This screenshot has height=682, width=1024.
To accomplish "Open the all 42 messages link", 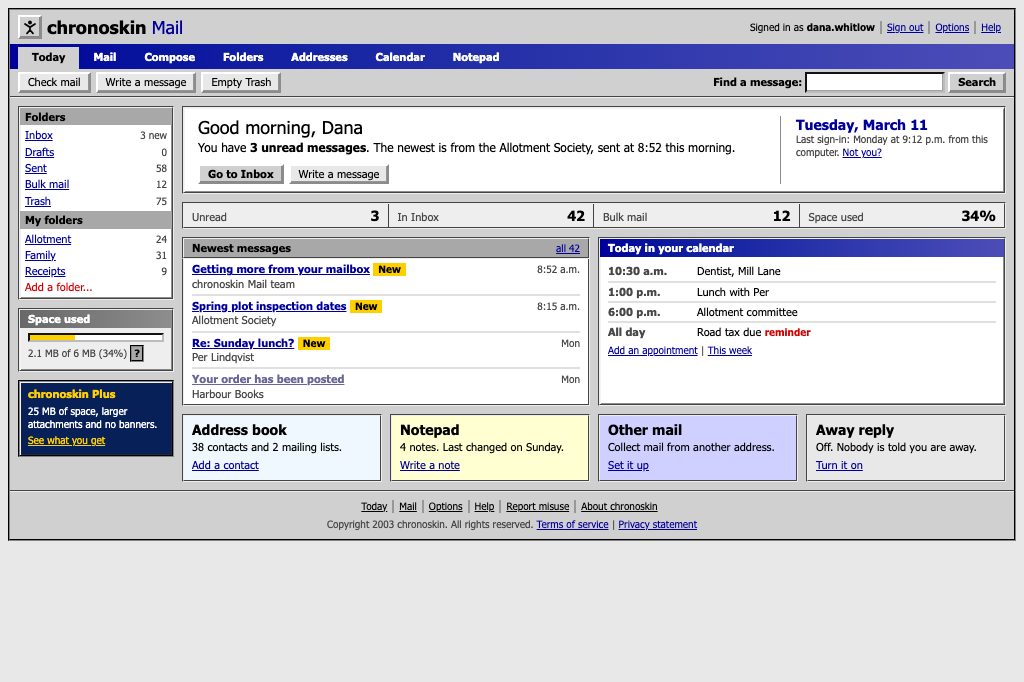I will point(568,249).
